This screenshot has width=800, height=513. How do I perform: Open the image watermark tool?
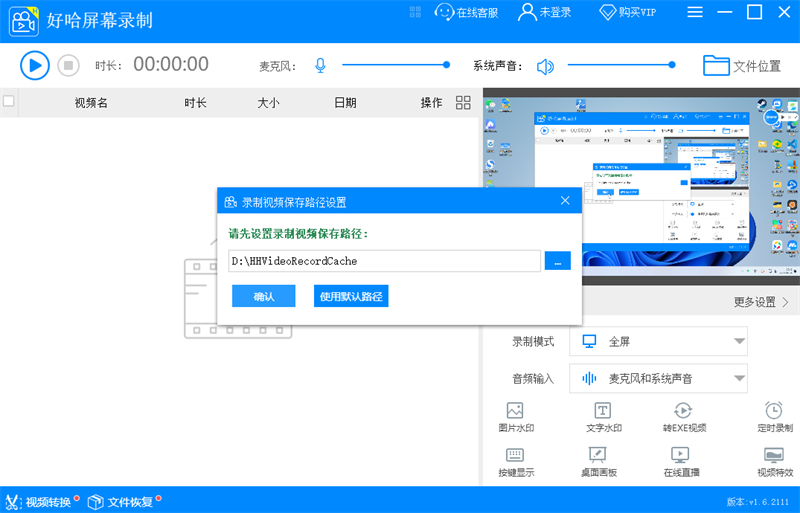pyautogui.click(x=516, y=417)
